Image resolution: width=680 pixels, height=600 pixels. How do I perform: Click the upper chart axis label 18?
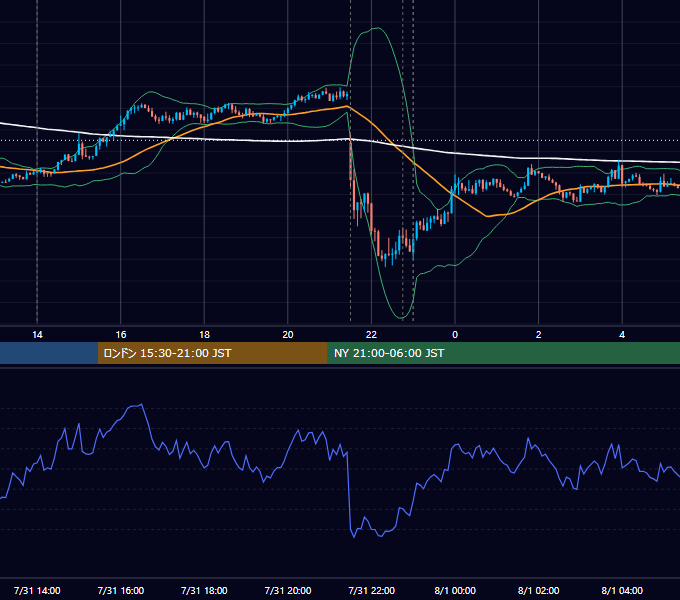point(204,335)
